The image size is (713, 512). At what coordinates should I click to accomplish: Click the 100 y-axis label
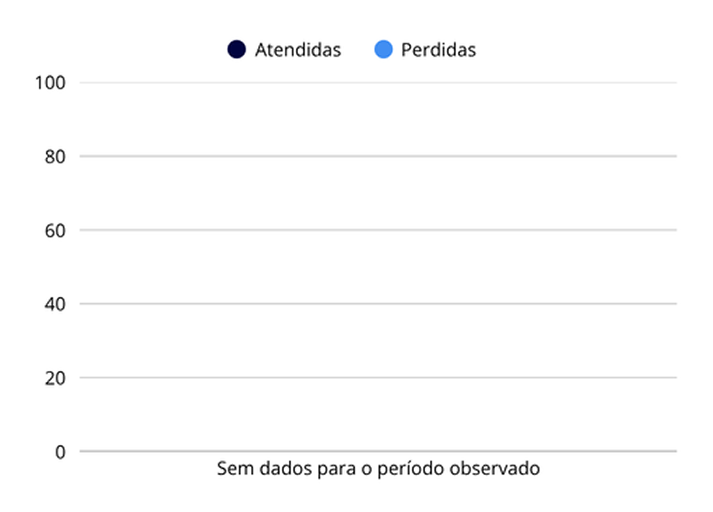50,83
